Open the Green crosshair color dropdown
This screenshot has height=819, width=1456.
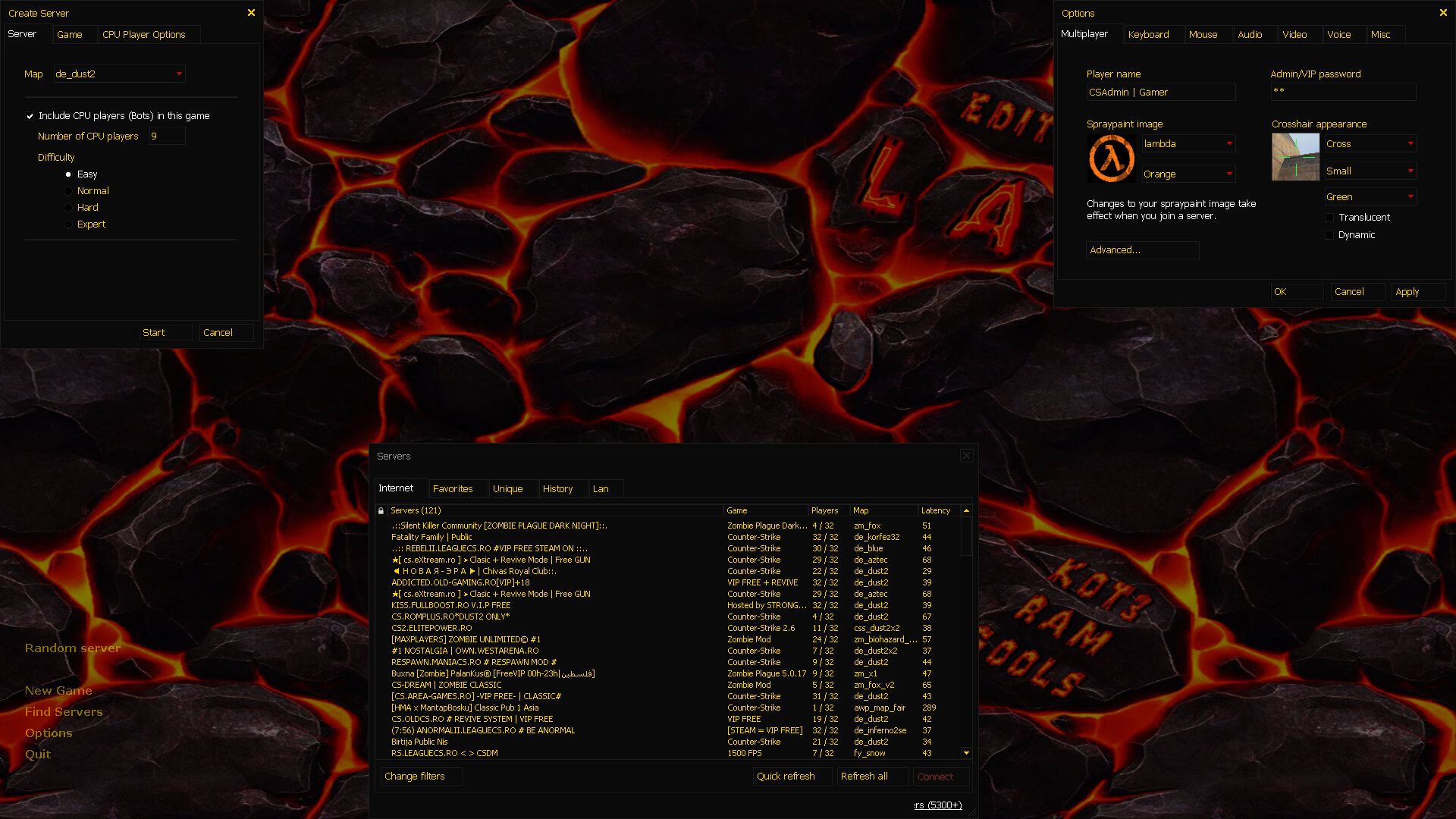pyautogui.click(x=1370, y=196)
